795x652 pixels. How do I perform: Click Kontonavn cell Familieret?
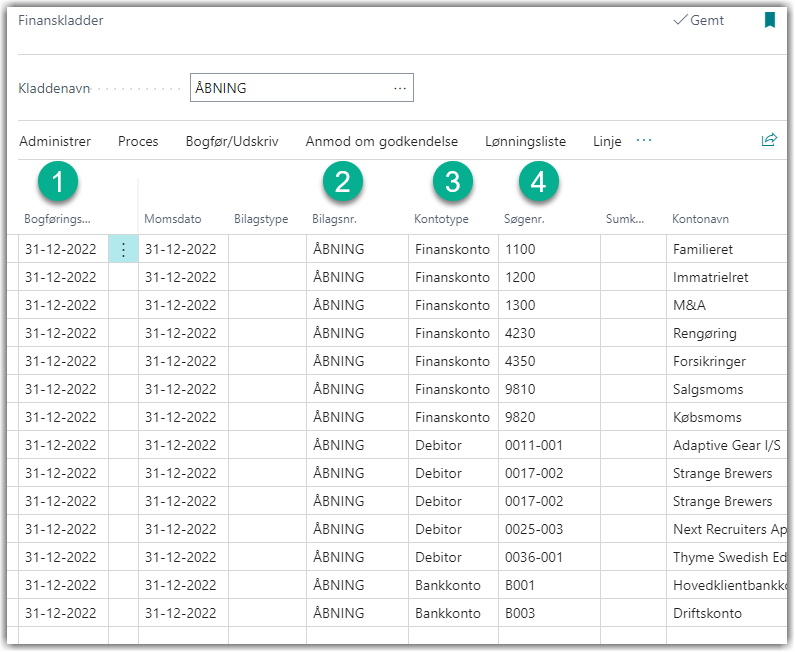pyautogui.click(x=727, y=249)
